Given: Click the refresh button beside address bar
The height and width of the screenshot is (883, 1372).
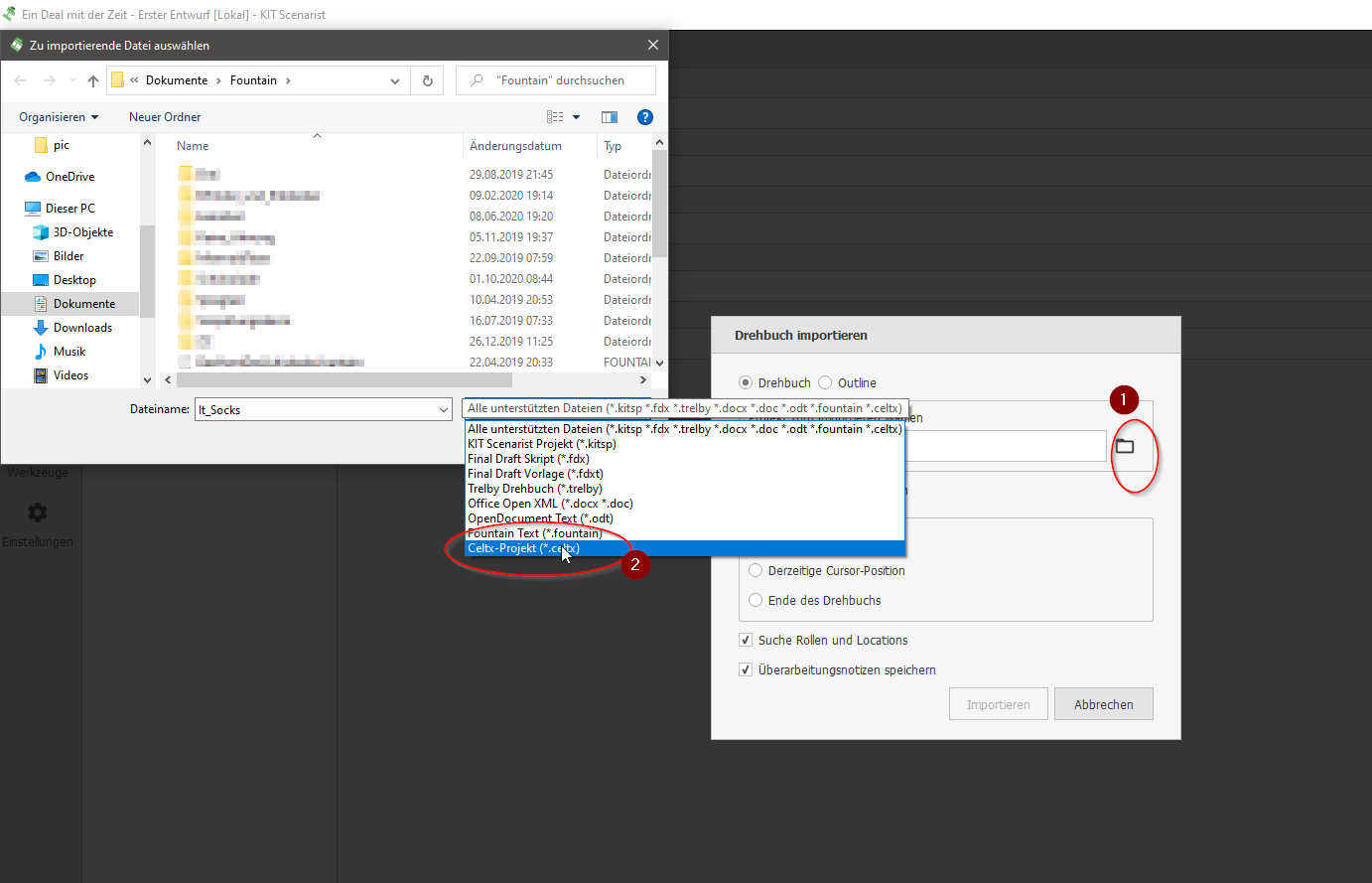Looking at the screenshot, I should (x=428, y=80).
